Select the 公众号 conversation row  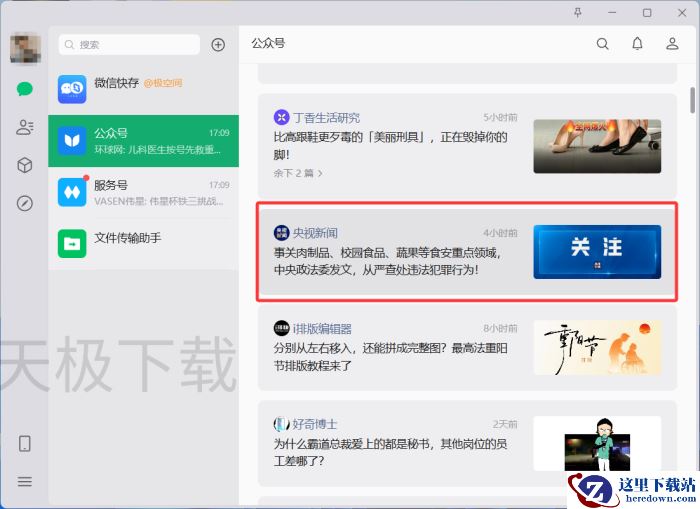143,141
